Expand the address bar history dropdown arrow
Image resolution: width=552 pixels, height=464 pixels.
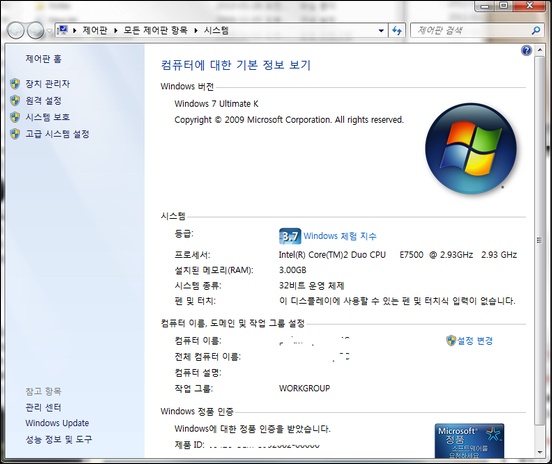(381, 31)
